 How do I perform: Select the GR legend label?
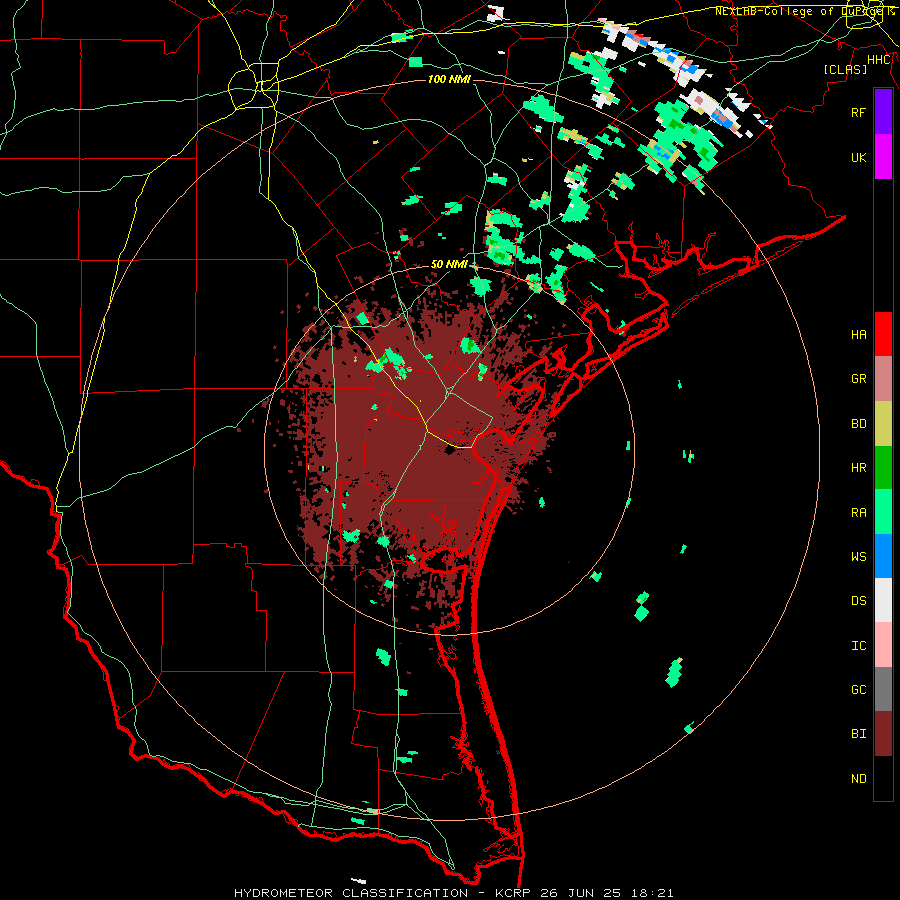[858, 379]
